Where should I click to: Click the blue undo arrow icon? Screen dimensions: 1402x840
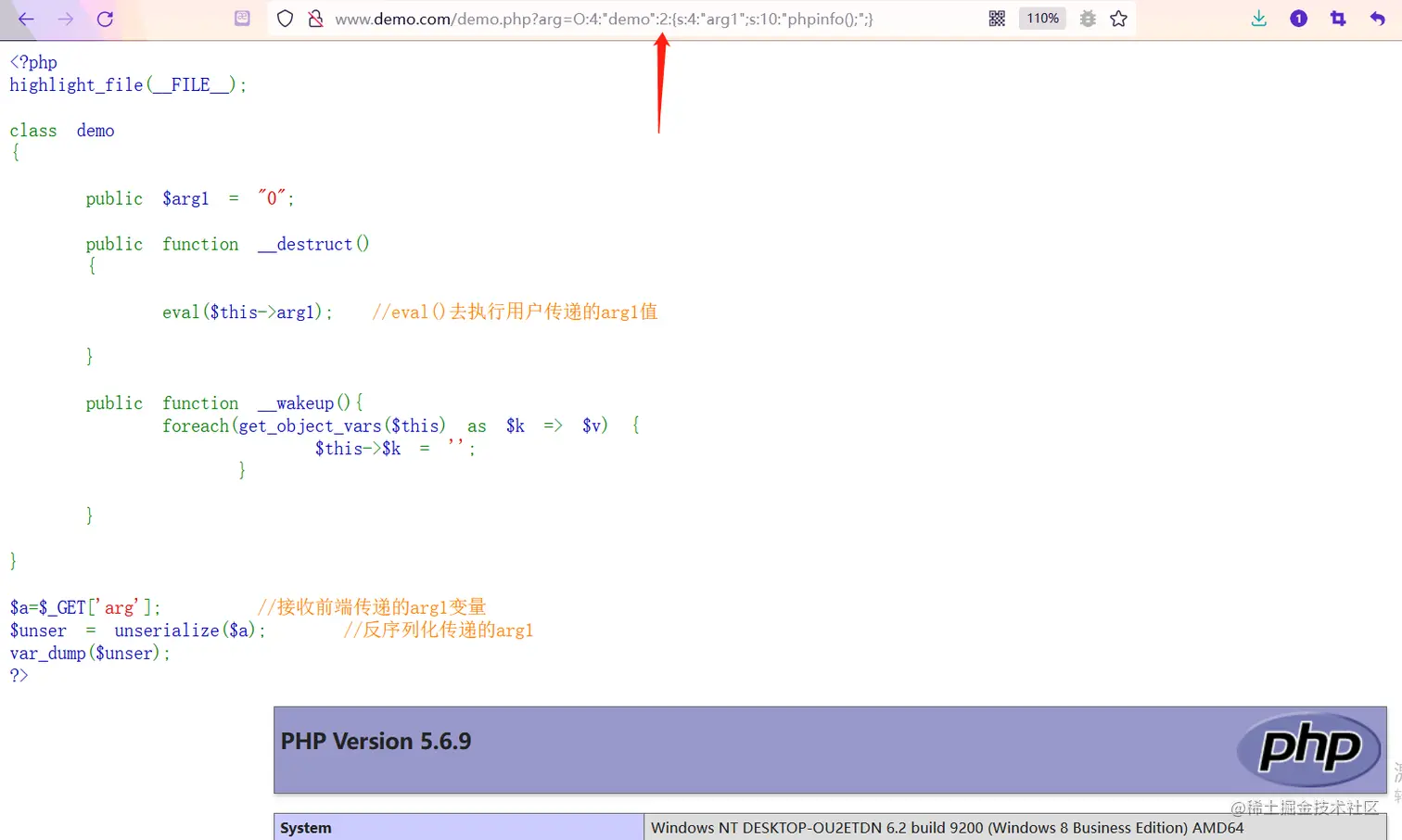pos(1377,19)
